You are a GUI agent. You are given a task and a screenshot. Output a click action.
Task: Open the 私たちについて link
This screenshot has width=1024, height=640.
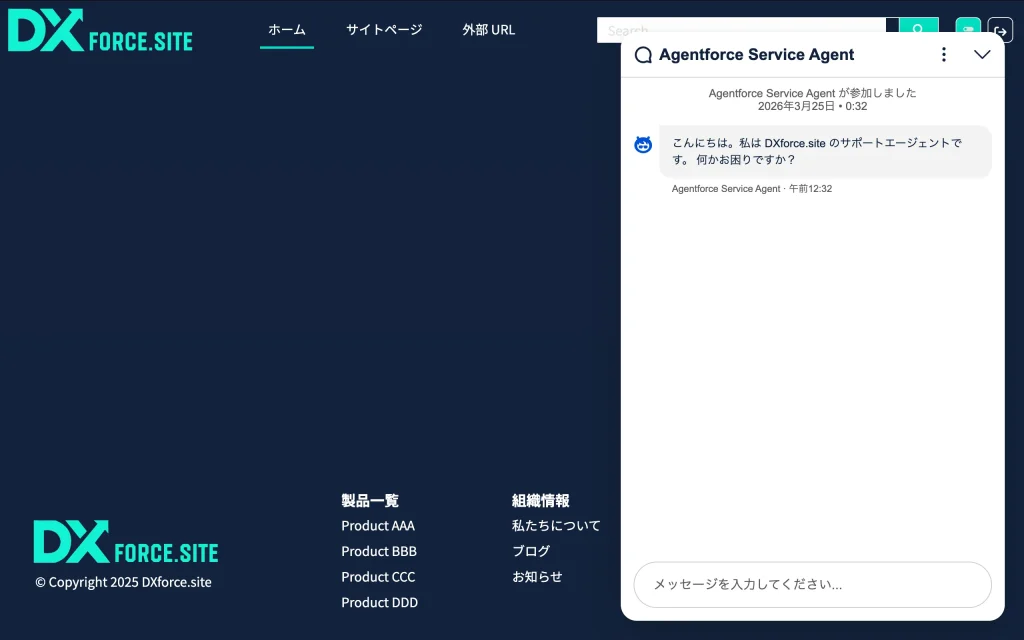pos(556,526)
